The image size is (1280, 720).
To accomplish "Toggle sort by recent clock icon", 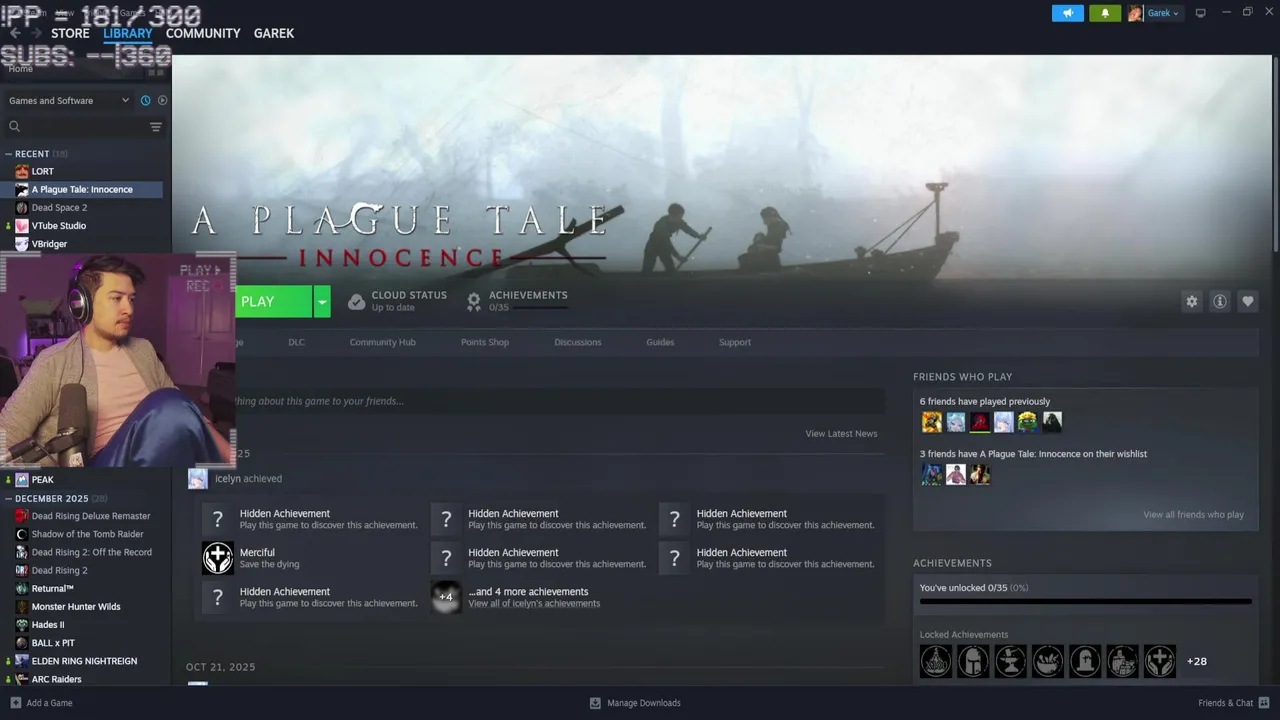I will click(x=145, y=100).
